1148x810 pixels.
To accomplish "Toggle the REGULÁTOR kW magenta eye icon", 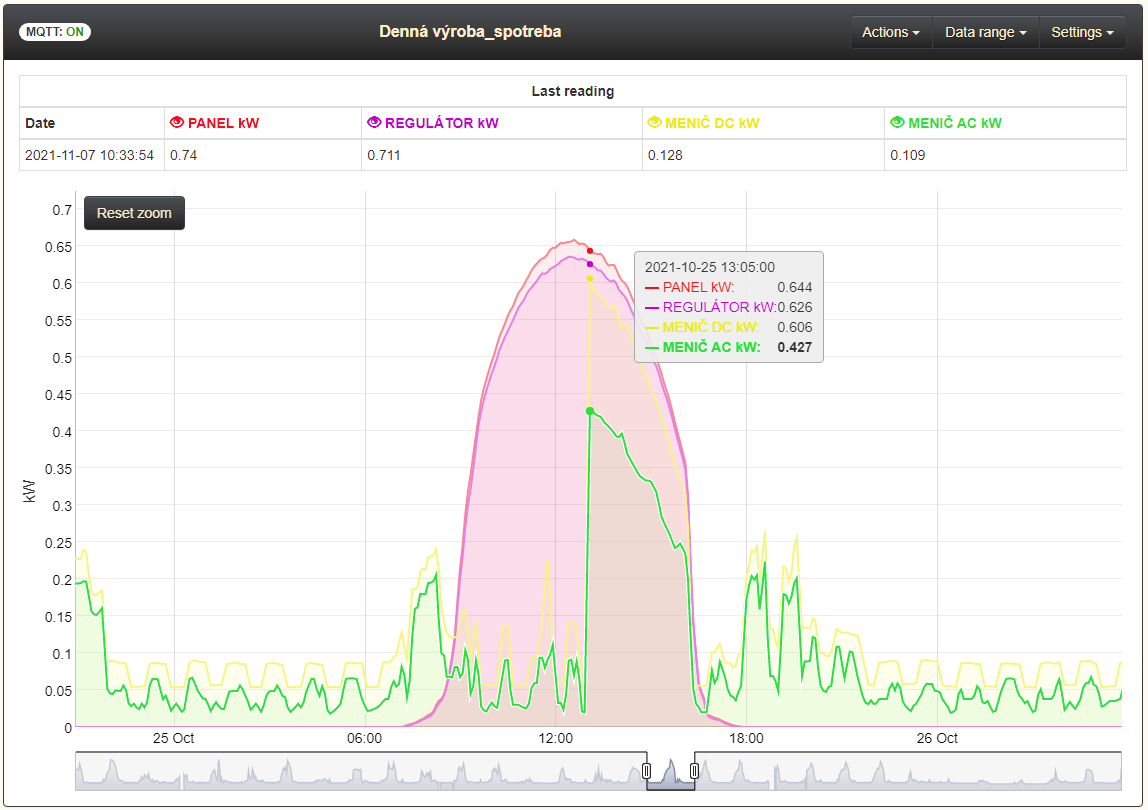I will point(374,122).
